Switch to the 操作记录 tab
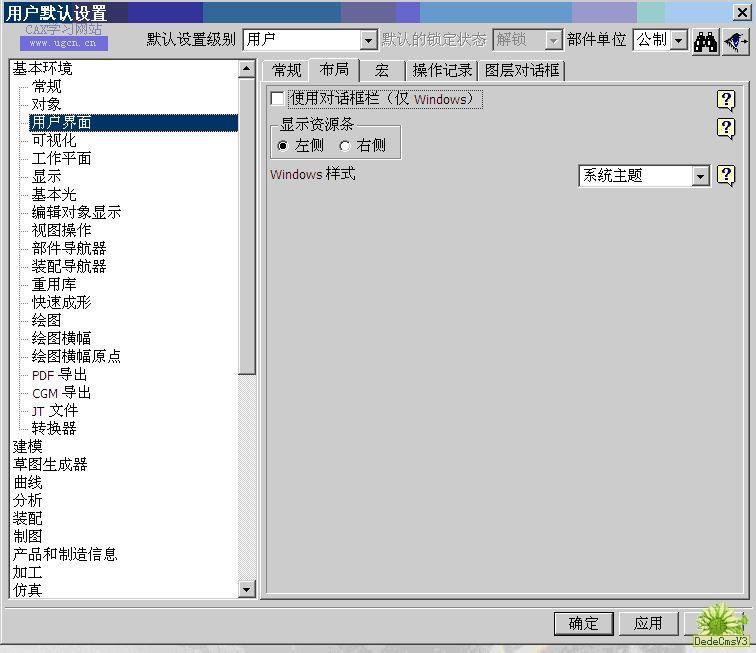Image resolution: width=756 pixels, height=653 pixels. tap(442, 70)
